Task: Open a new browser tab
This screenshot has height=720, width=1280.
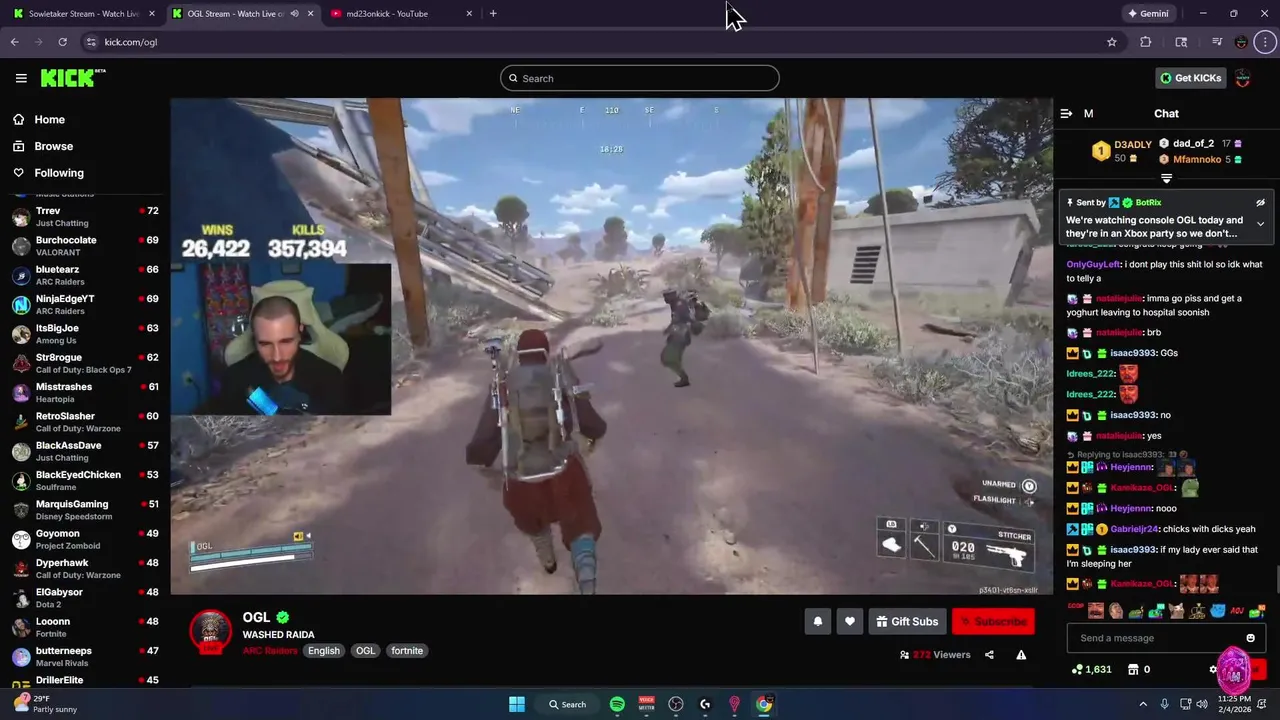Action: pos(493,13)
